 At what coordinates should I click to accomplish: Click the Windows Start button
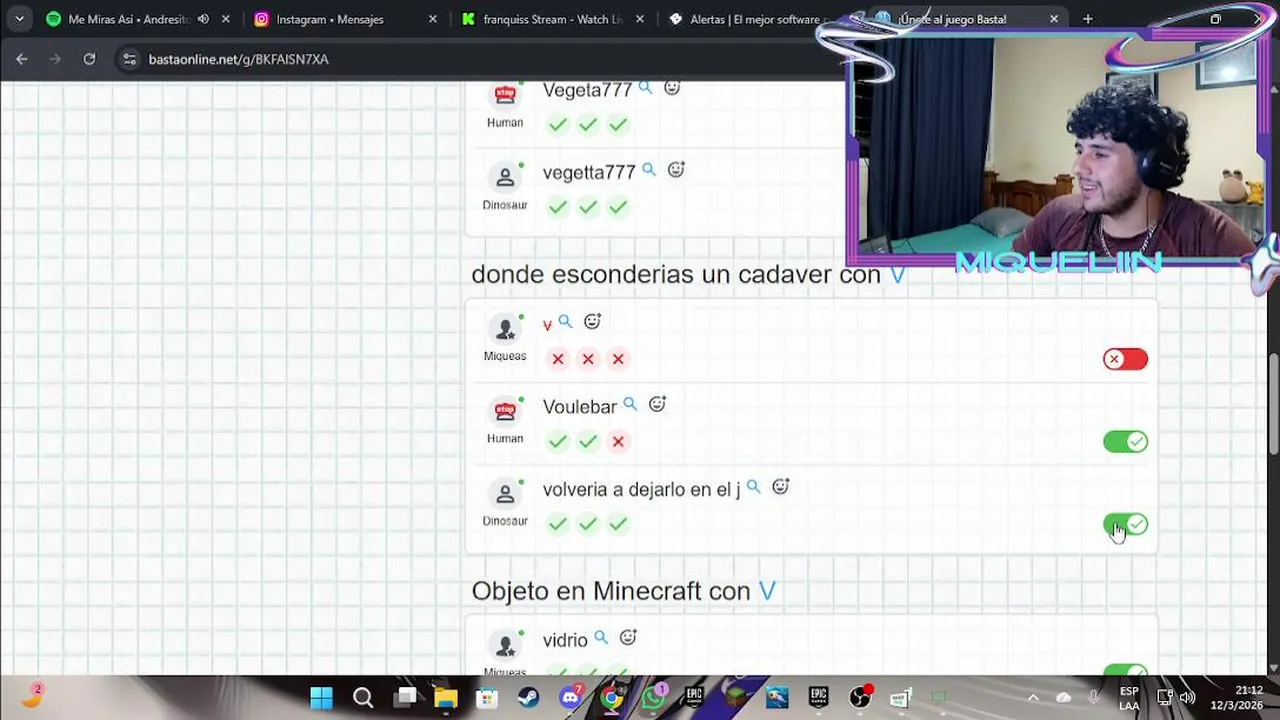coord(321,697)
